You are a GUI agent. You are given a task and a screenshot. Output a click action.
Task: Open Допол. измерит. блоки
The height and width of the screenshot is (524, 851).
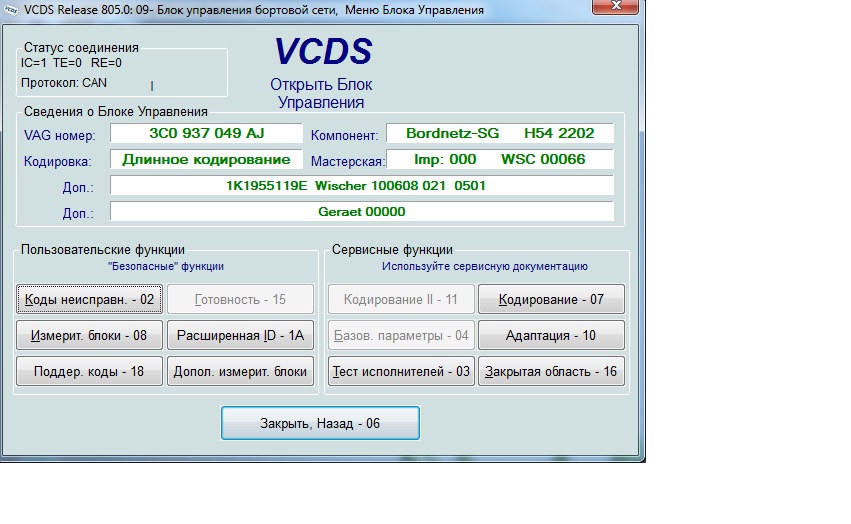[x=240, y=371]
